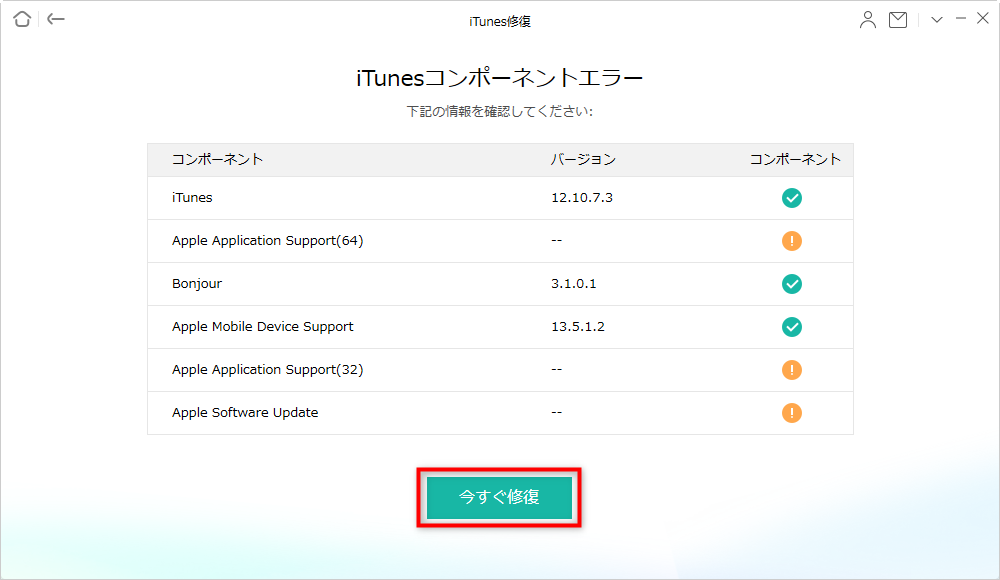Image resolution: width=1000 pixels, height=580 pixels.
Task: Close the iTunes修復 window
Action: [x=983, y=19]
